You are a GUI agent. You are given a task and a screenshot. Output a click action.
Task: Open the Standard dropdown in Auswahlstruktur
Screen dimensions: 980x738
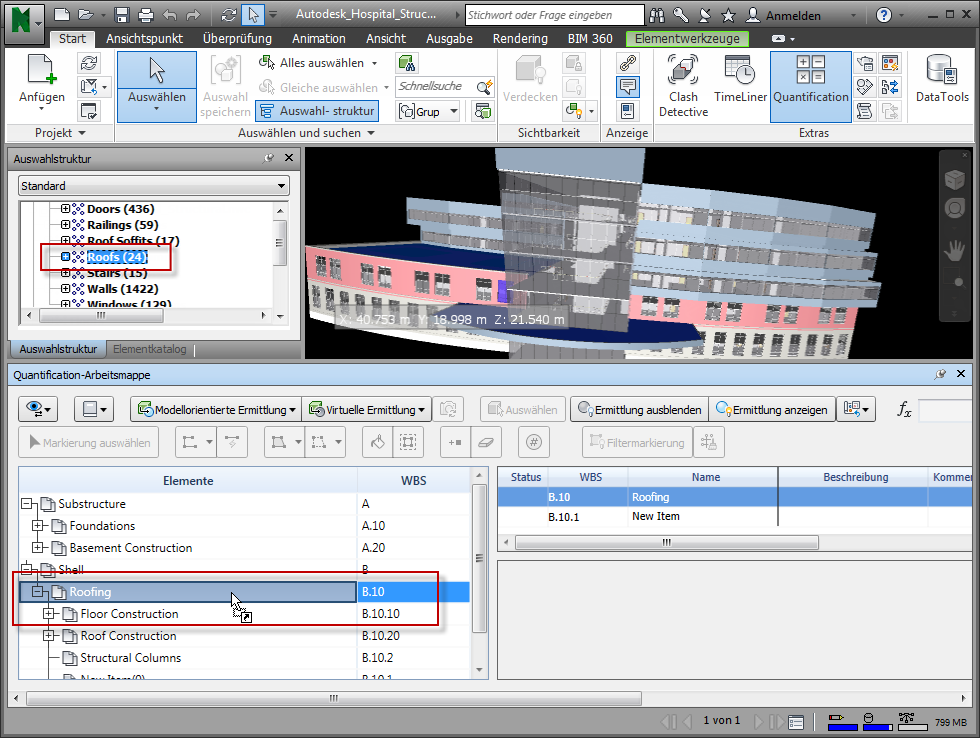coord(153,186)
